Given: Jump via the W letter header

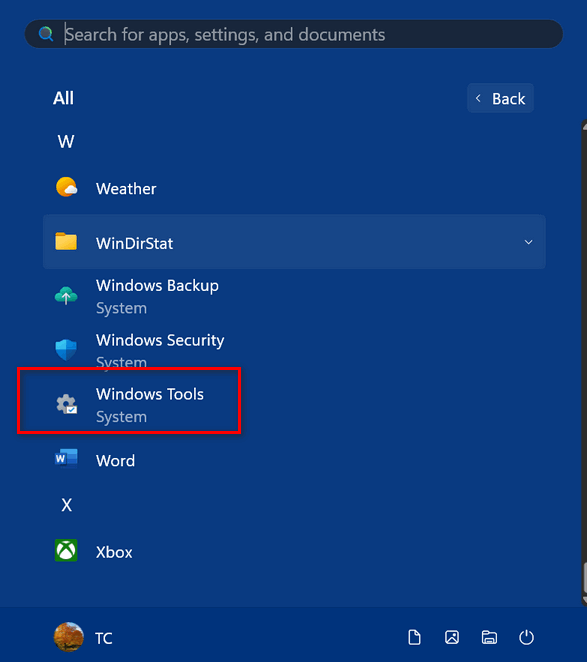Looking at the screenshot, I should (x=66, y=141).
